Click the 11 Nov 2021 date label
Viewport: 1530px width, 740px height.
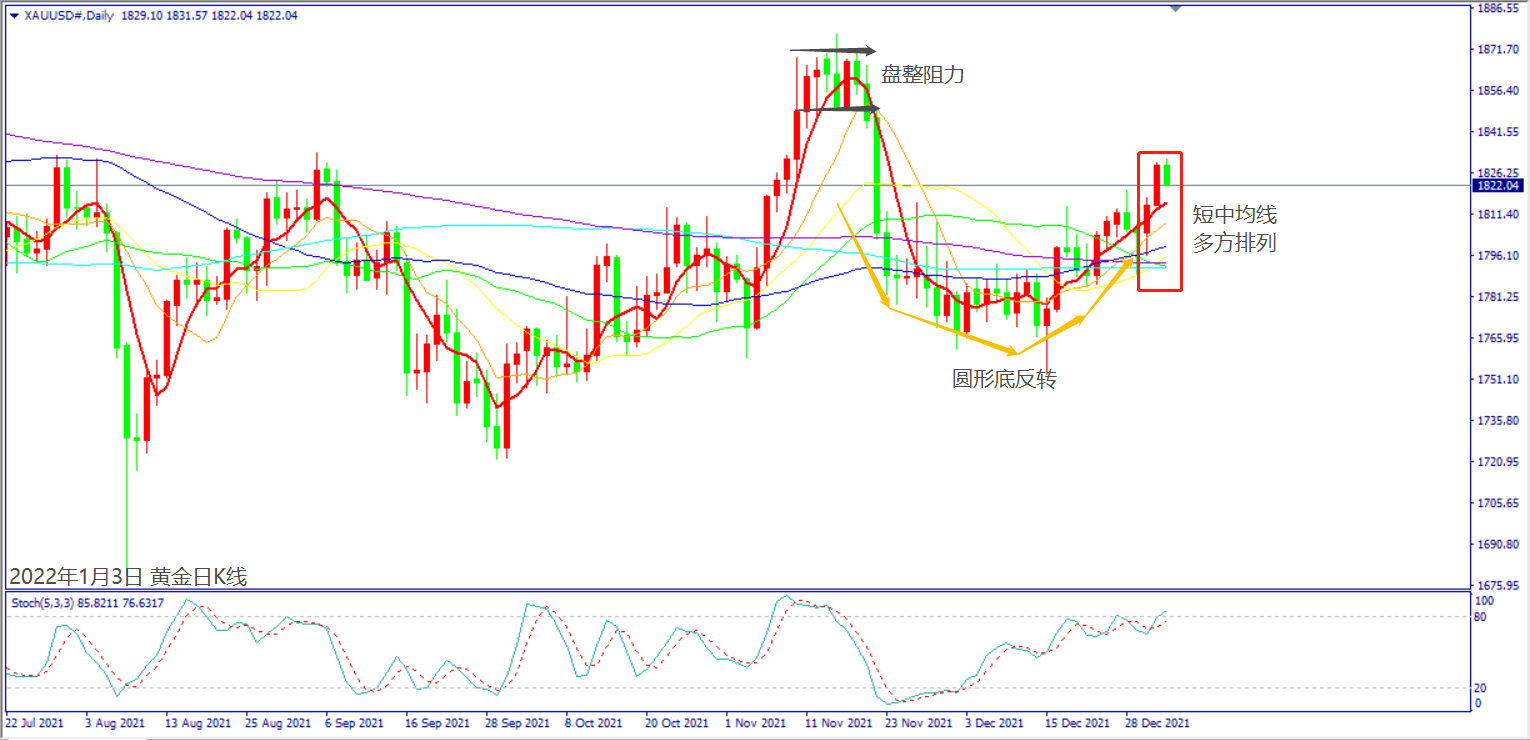click(838, 722)
